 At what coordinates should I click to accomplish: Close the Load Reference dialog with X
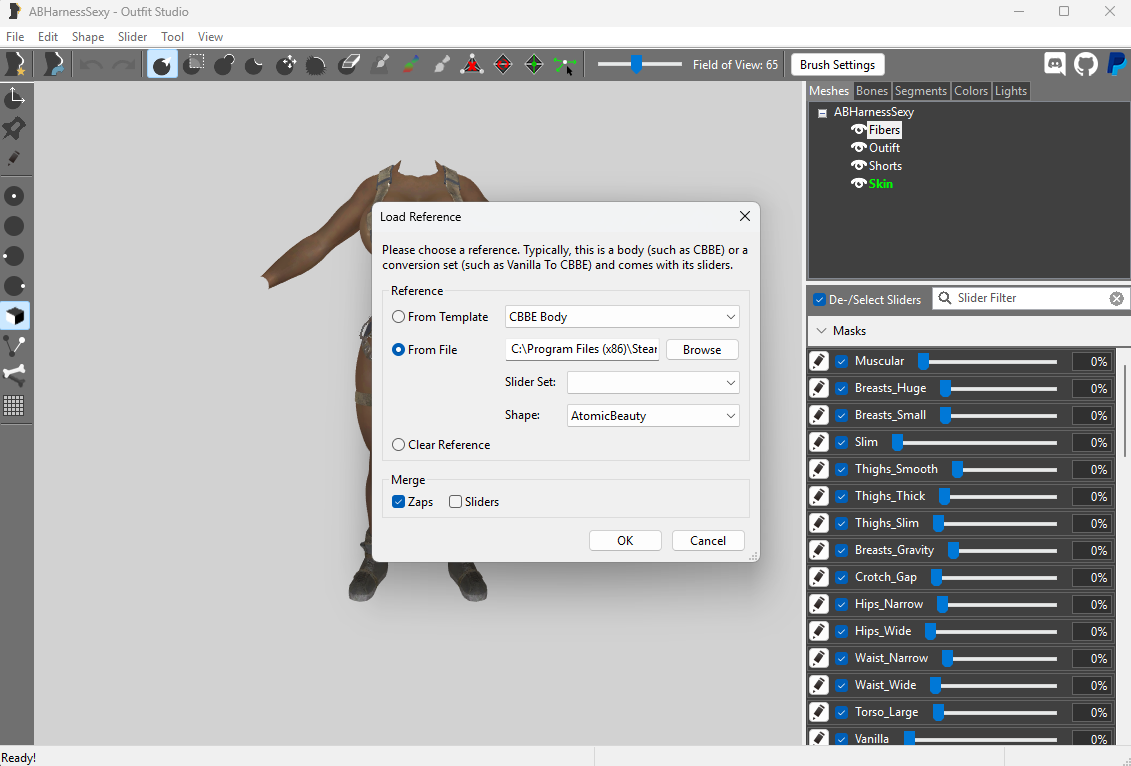click(745, 216)
